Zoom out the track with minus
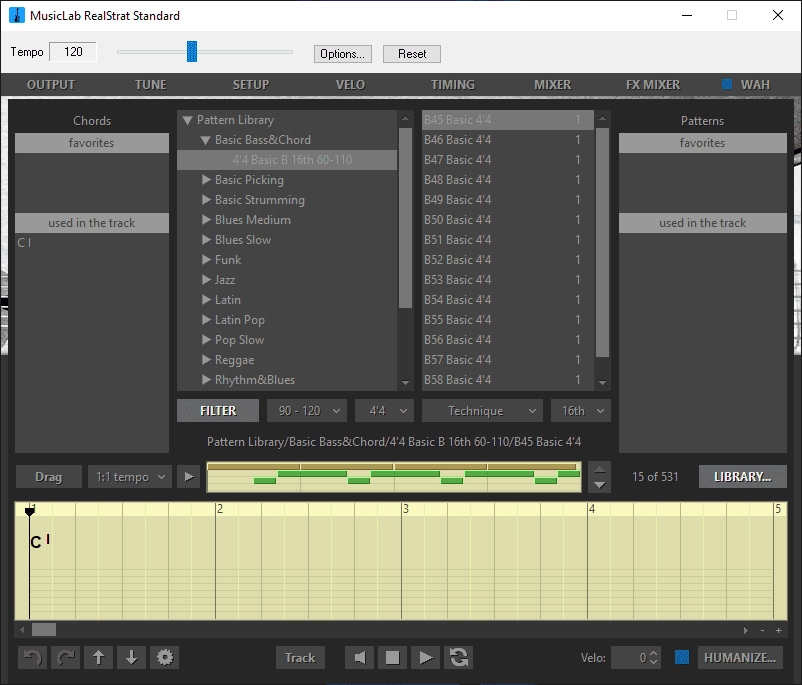The image size is (802, 685). point(763,630)
